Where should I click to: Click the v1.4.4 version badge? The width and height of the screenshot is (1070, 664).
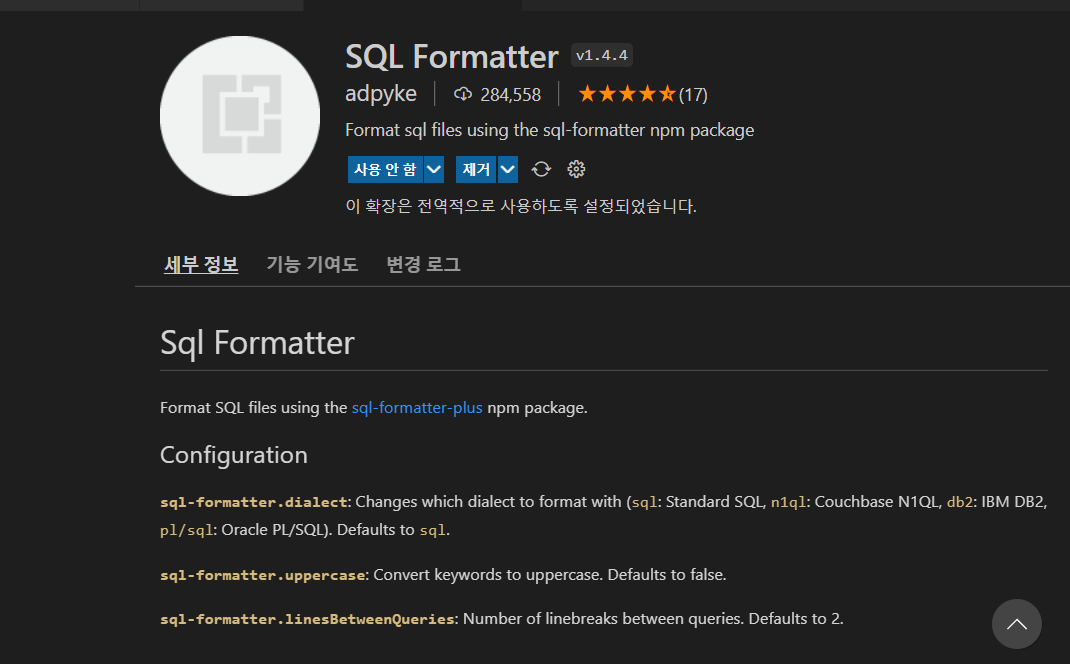point(601,55)
